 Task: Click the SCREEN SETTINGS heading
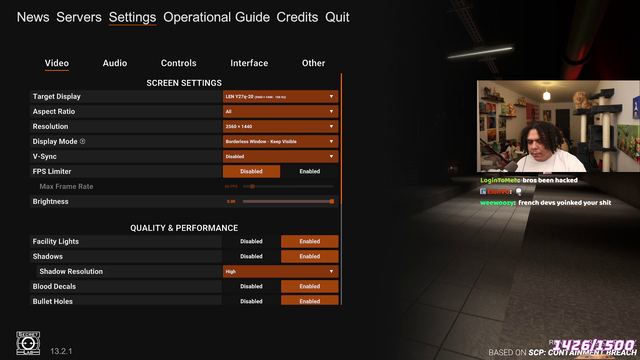pos(184,83)
